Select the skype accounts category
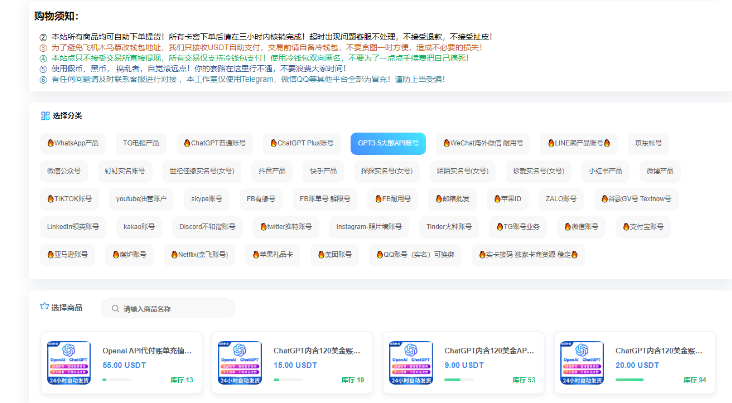The width and height of the screenshot is (732, 403). pos(206,199)
